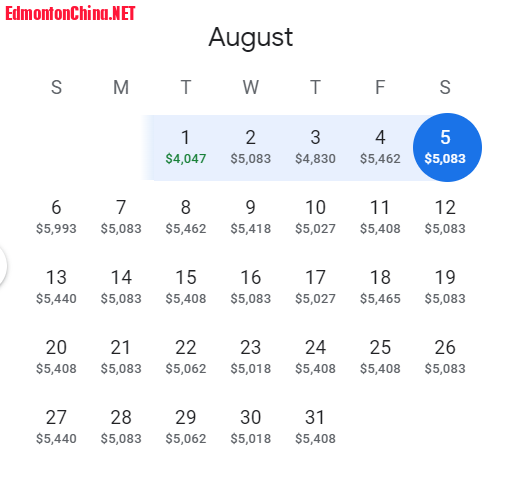Choose August 3 with $4,830 fare
The width and height of the screenshot is (523, 487).
pos(315,147)
